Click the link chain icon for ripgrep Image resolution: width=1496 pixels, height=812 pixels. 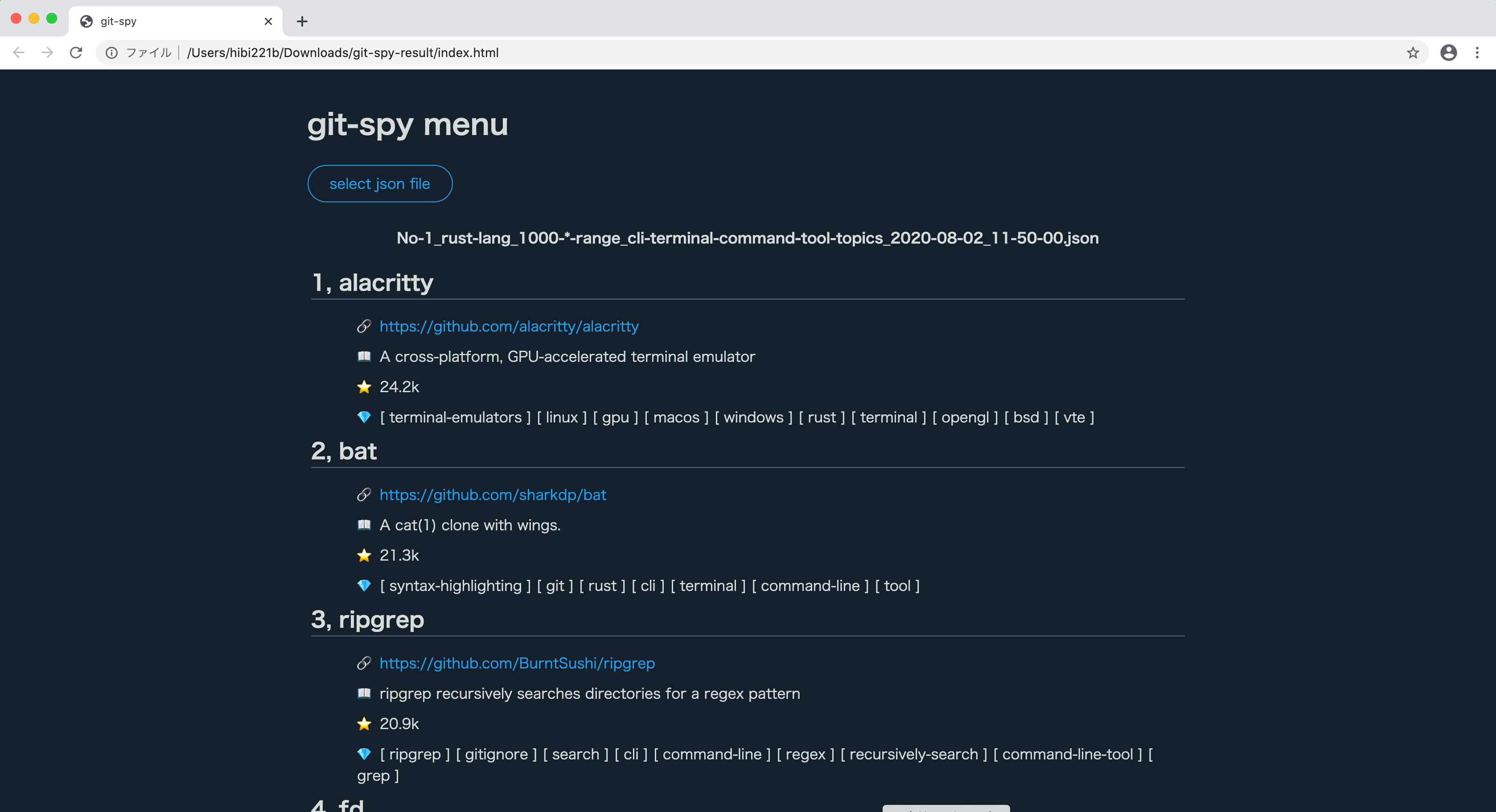[x=364, y=663]
